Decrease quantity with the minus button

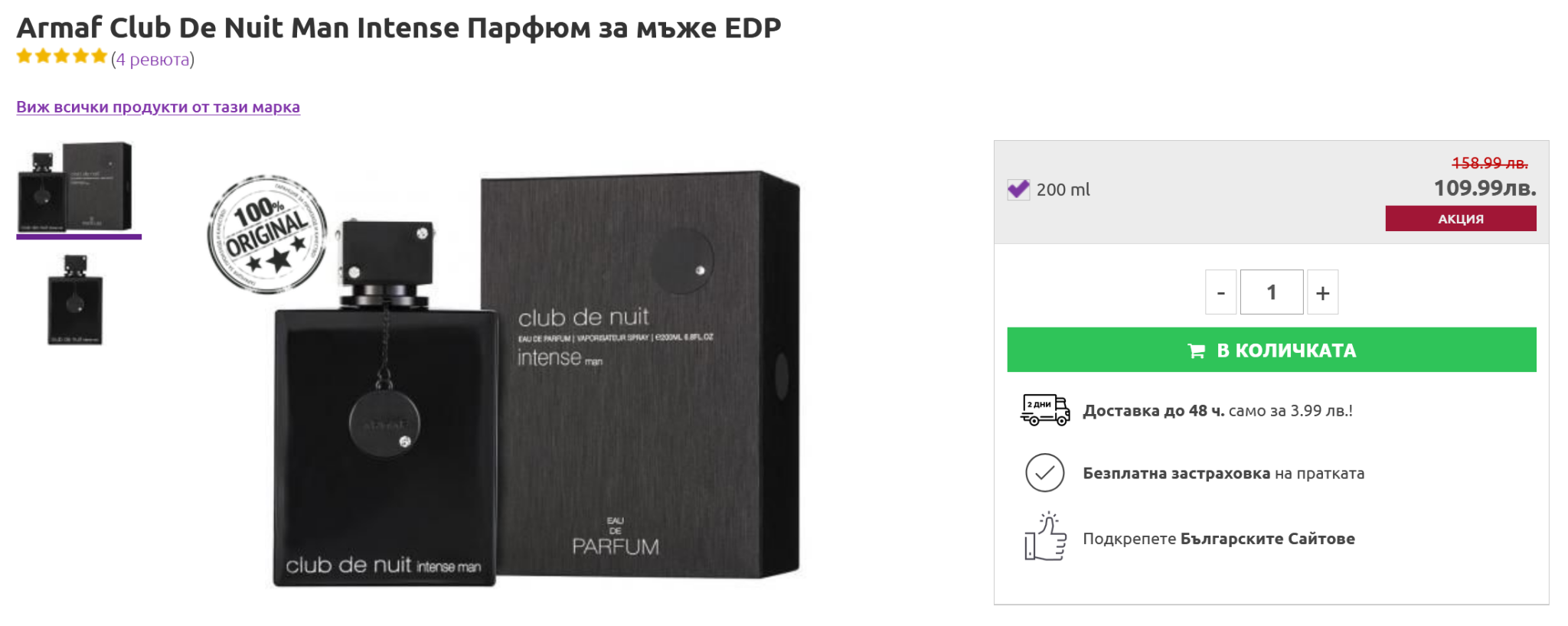pyautogui.click(x=1220, y=292)
